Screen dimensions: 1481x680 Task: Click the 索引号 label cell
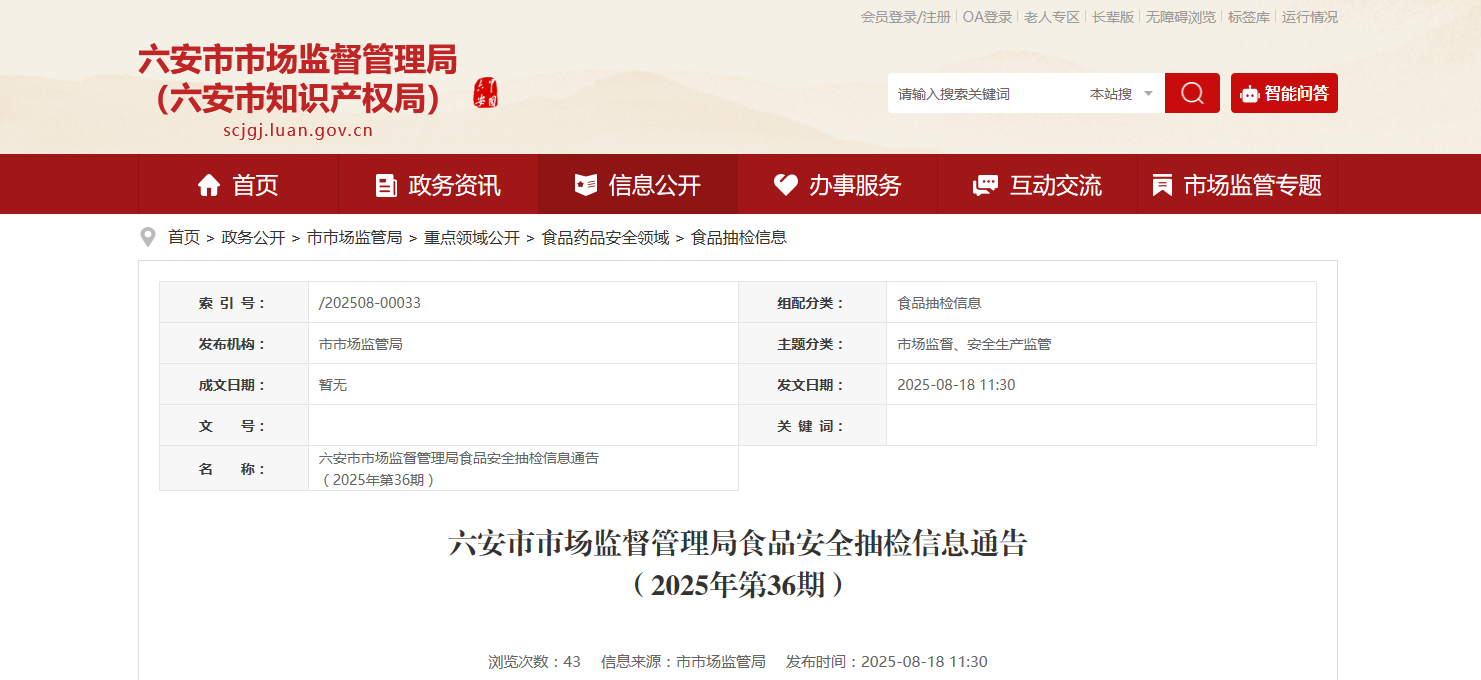pos(234,302)
